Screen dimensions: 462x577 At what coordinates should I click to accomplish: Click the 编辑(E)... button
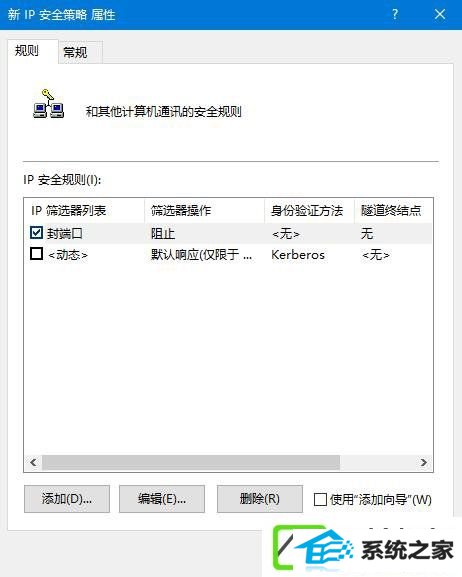point(162,499)
